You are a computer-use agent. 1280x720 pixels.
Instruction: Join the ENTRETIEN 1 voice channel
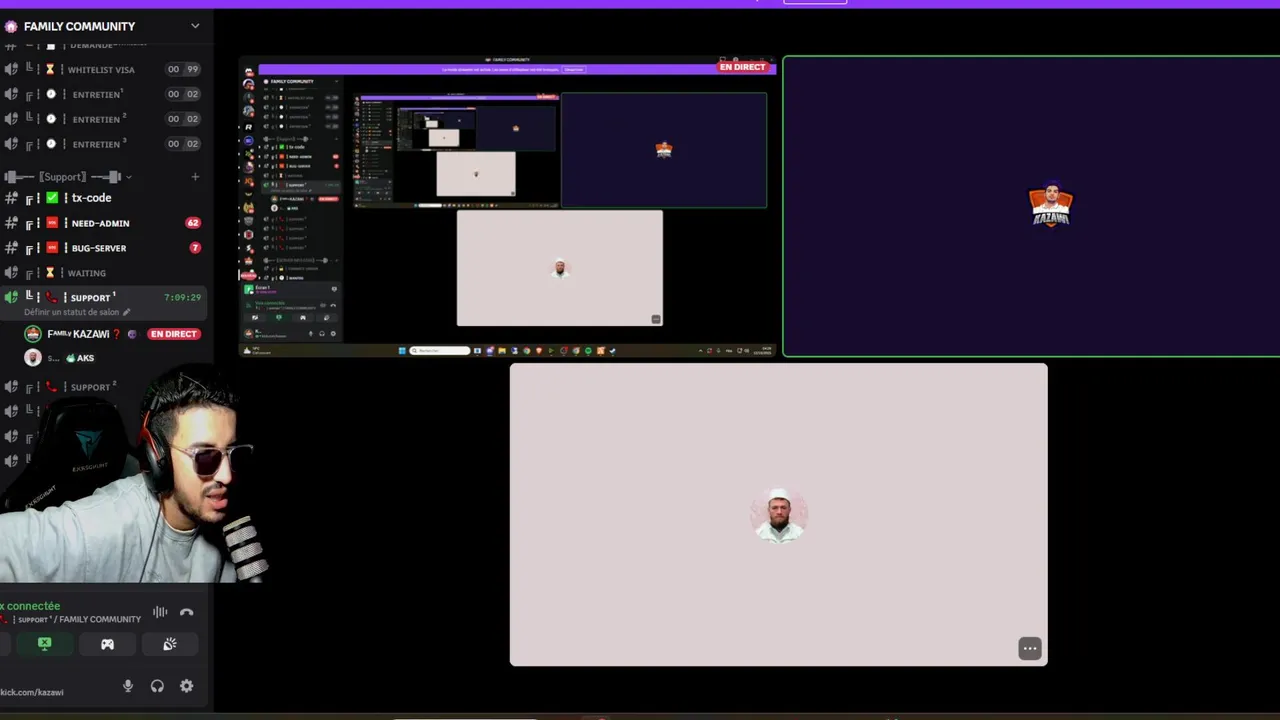104,94
